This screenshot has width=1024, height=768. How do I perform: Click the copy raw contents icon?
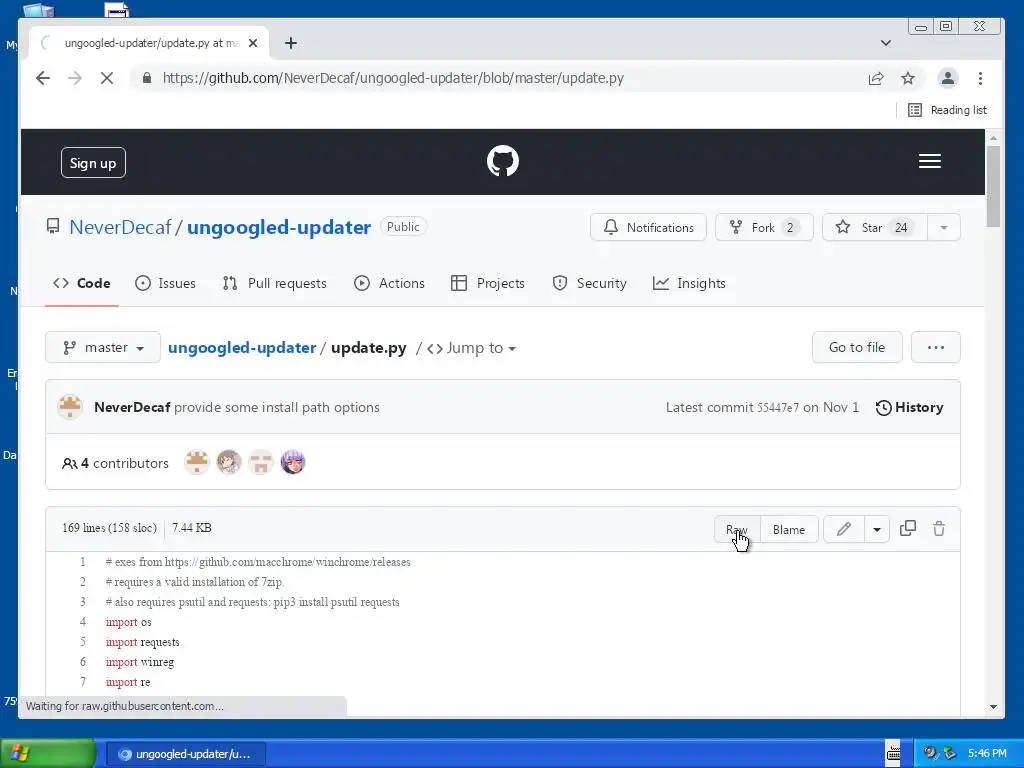908,528
